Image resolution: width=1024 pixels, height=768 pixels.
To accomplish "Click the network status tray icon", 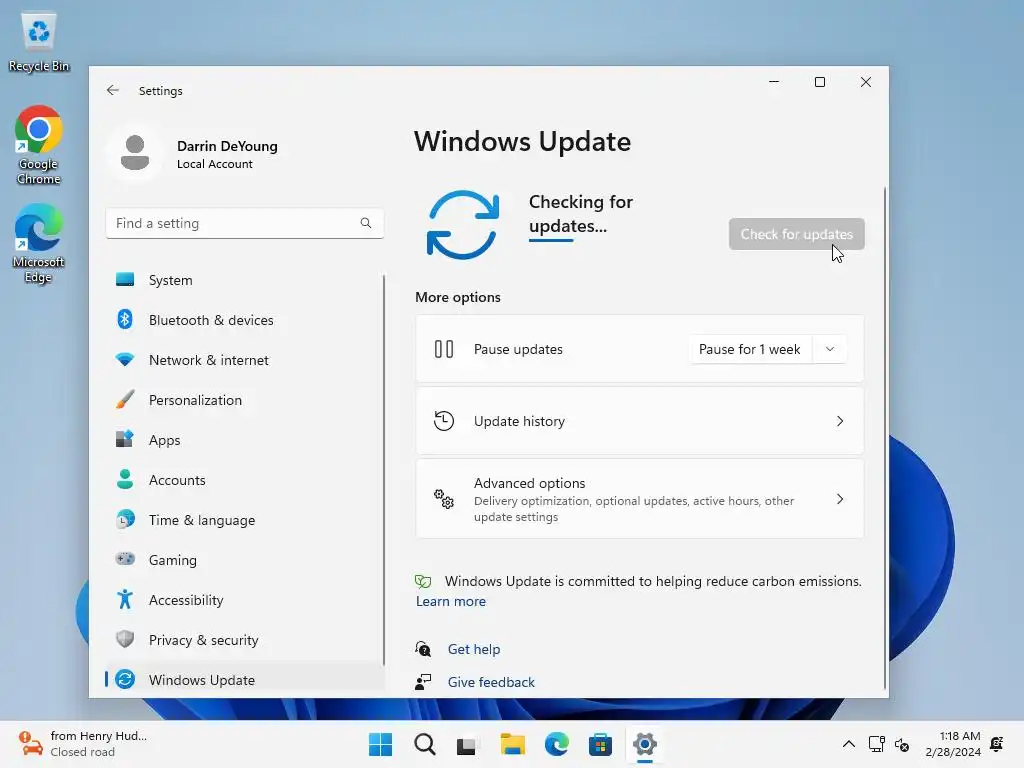I will tap(876, 744).
